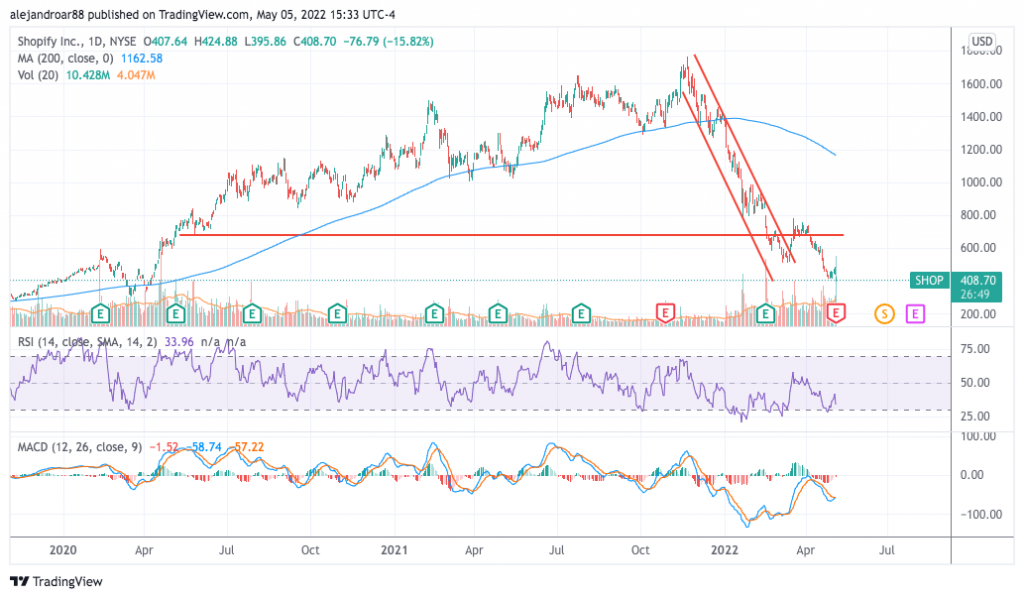This screenshot has width=1024, height=599.
Task: Click the MACD −100.00 axis label
Action: click(981, 515)
